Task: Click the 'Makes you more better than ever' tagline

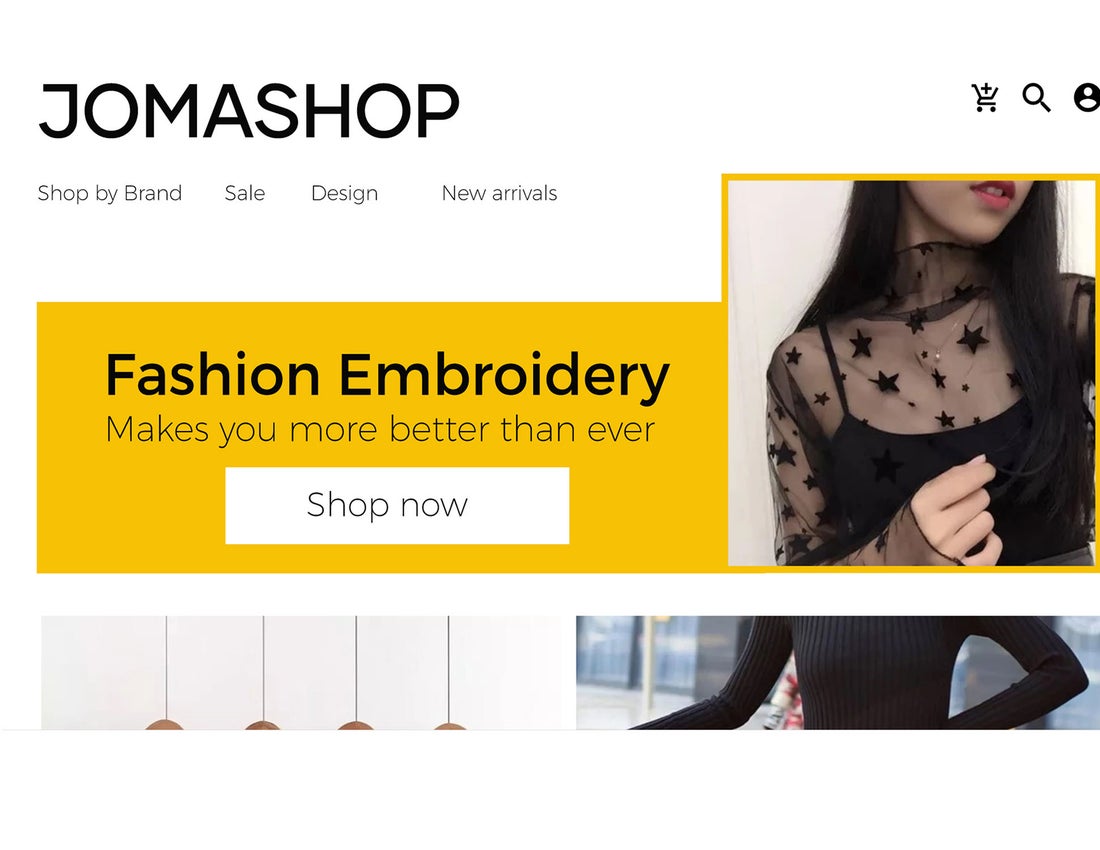Action: click(380, 429)
